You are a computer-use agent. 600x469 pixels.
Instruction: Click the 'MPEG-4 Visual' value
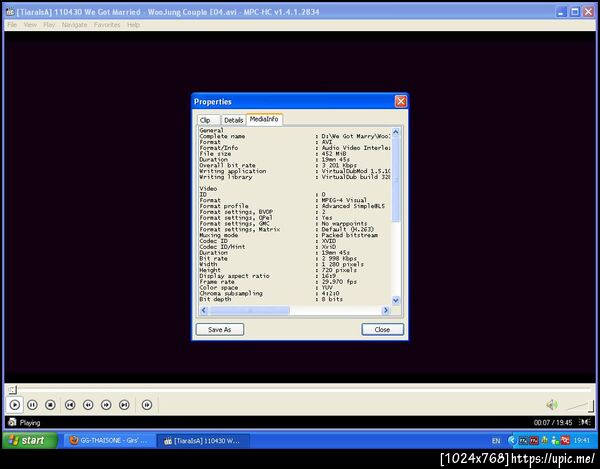click(344, 200)
